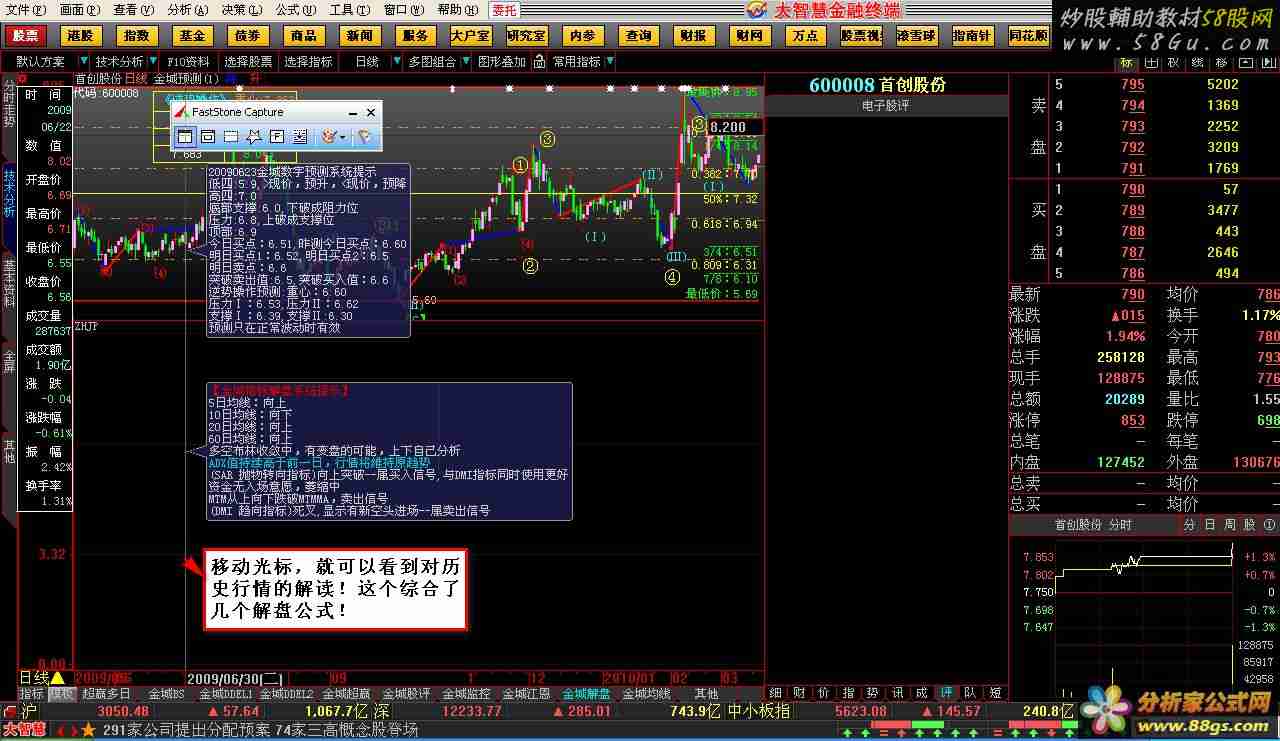Click the 指南针 toolbar button
This screenshot has height=741, width=1280.
[x=972, y=35]
